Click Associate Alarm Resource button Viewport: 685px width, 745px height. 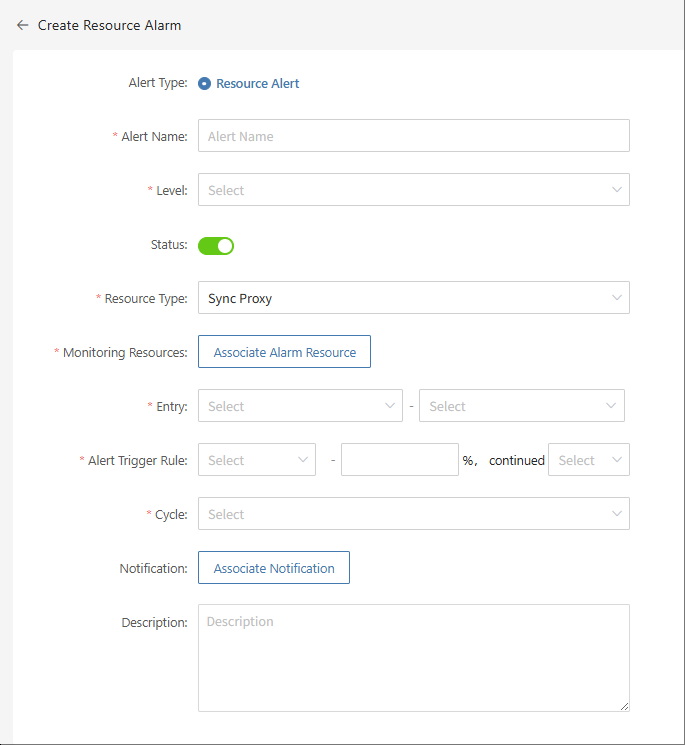coord(285,352)
